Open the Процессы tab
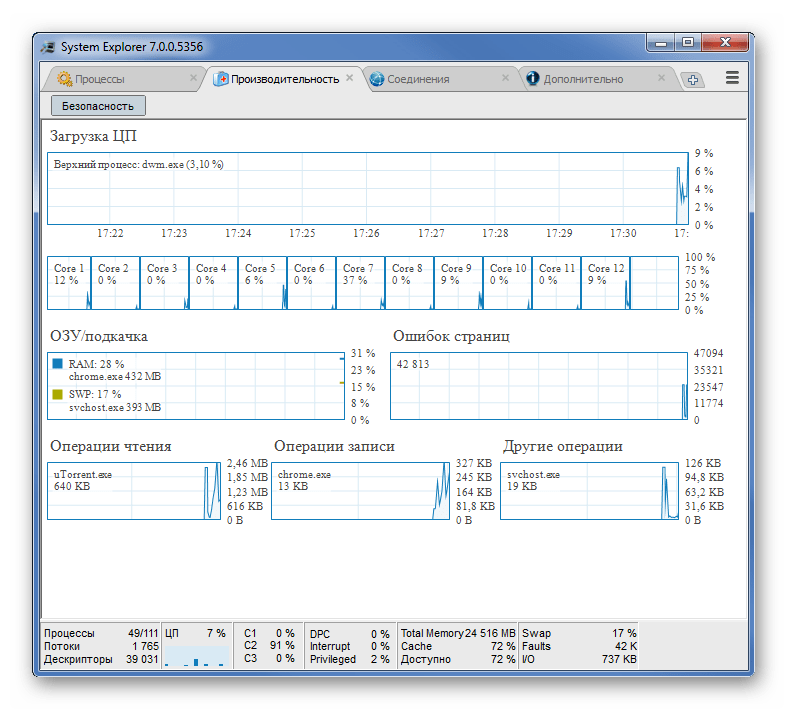Image resolution: width=788 pixels, height=710 pixels. point(124,79)
